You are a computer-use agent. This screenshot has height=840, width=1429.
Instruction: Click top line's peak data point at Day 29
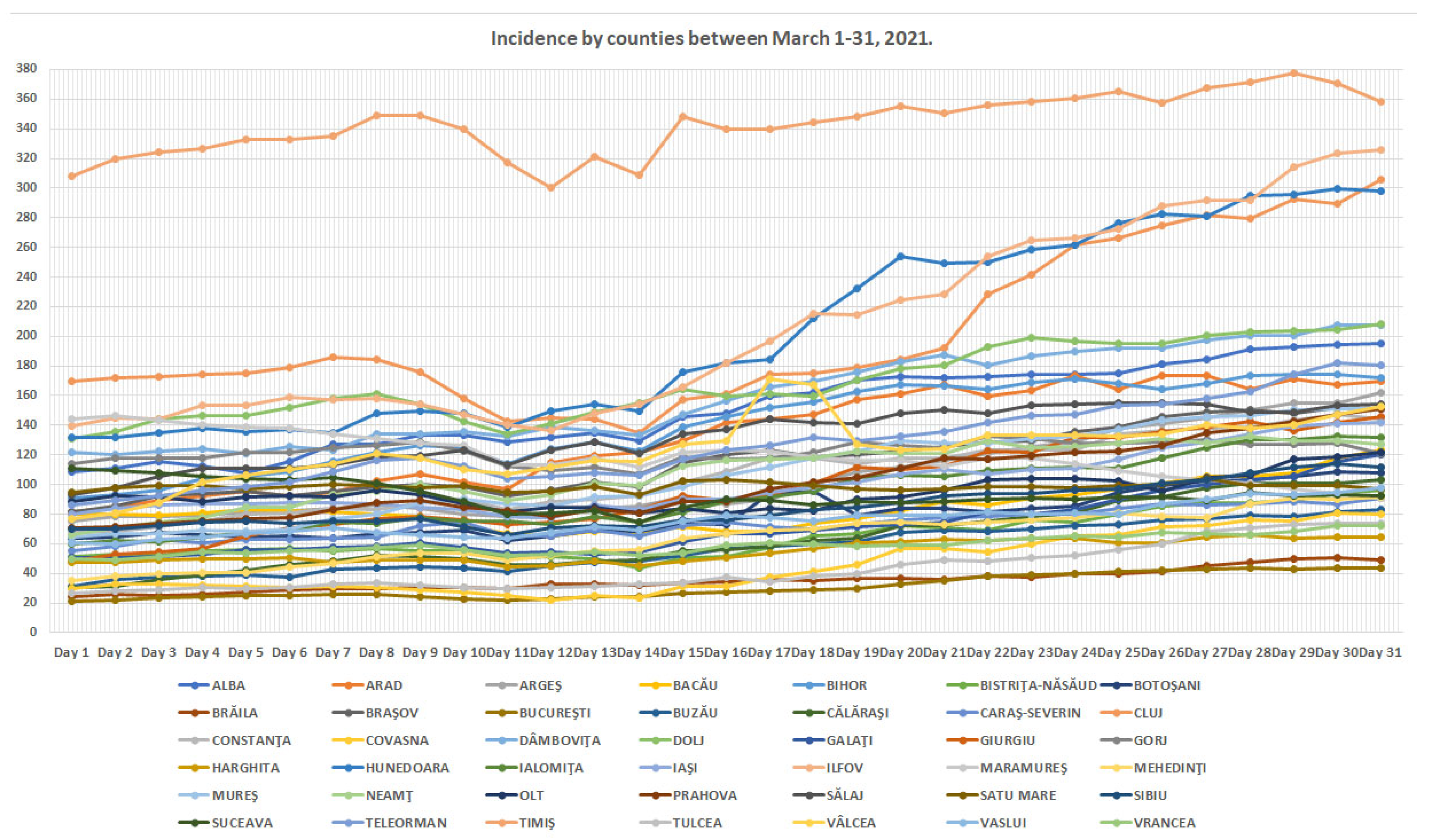1294,73
